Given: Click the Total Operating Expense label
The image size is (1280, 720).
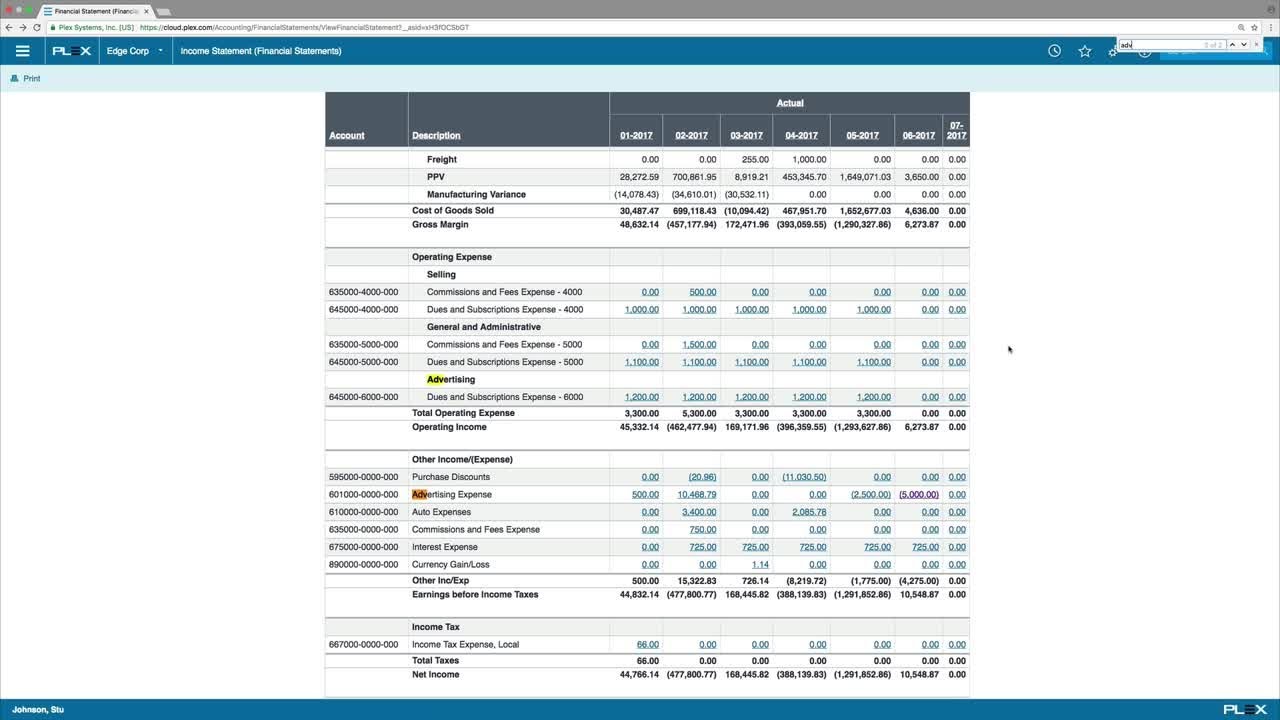Looking at the screenshot, I should pos(463,413).
